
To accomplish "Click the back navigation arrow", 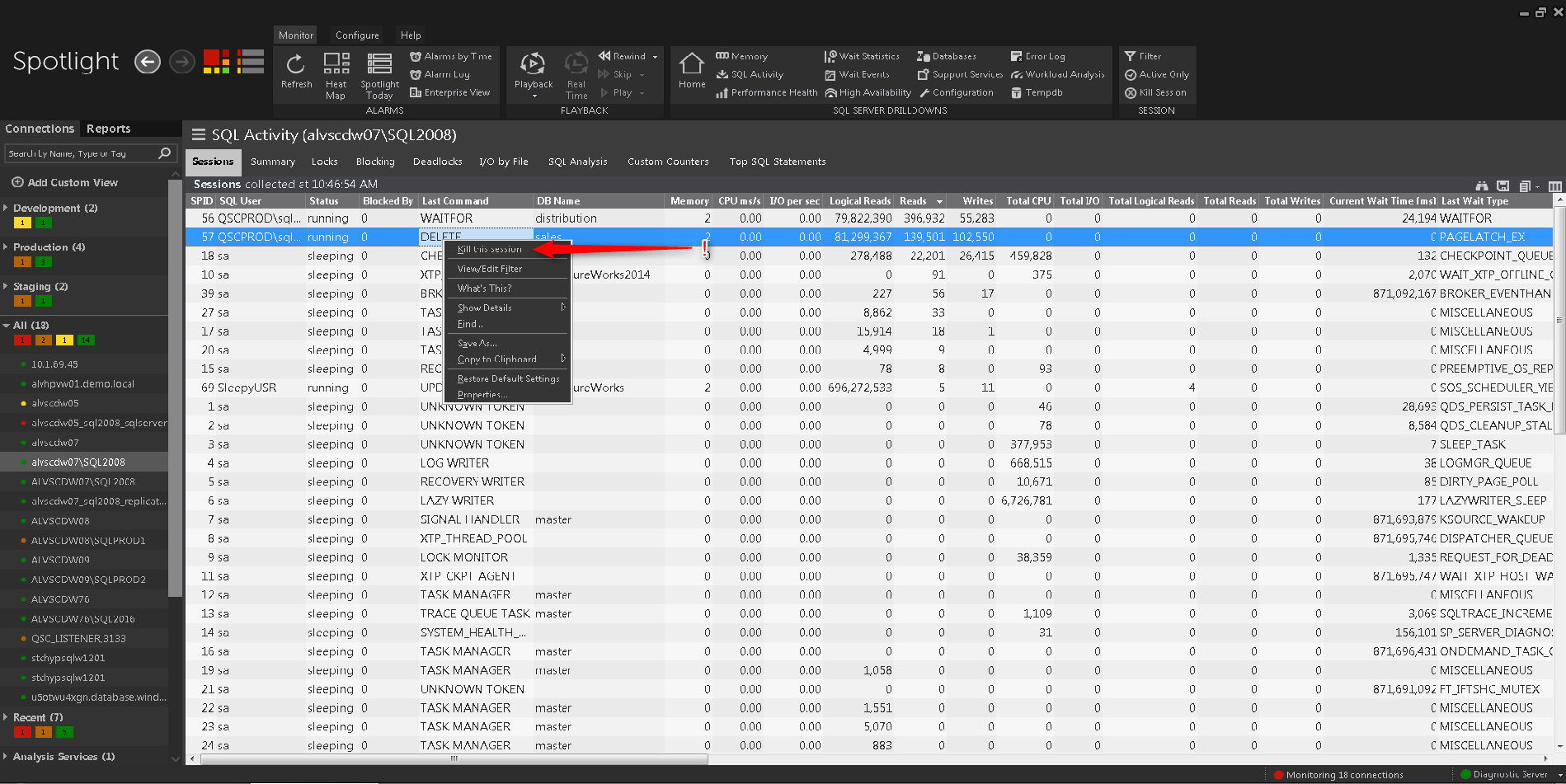I will [x=148, y=62].
